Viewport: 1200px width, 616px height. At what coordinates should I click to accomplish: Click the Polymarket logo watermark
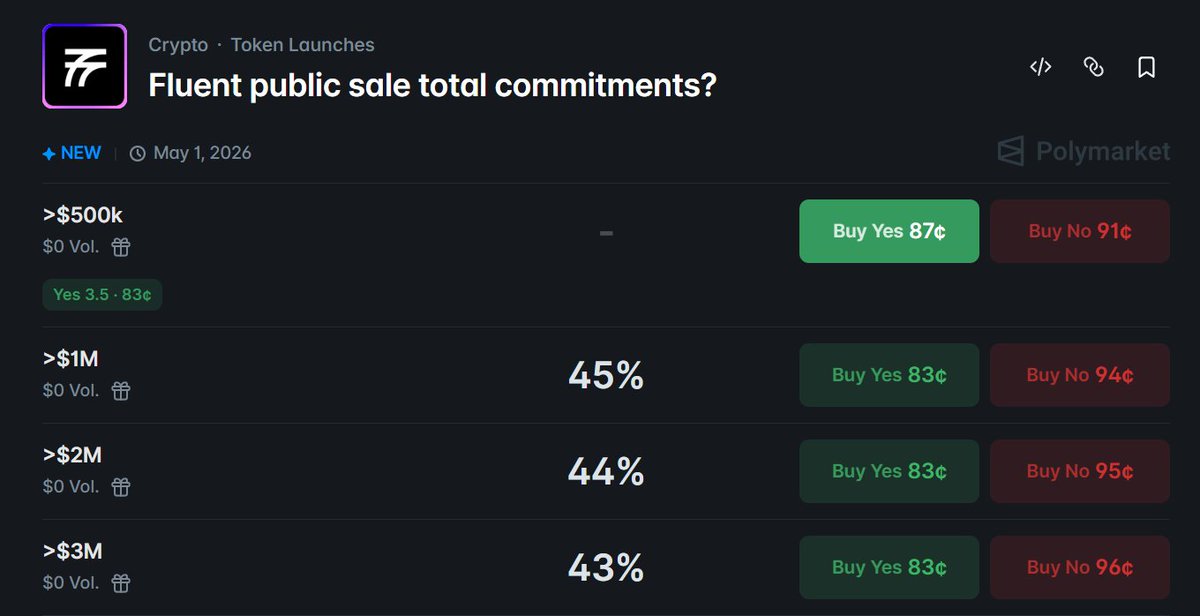[x=1084, y=152]
